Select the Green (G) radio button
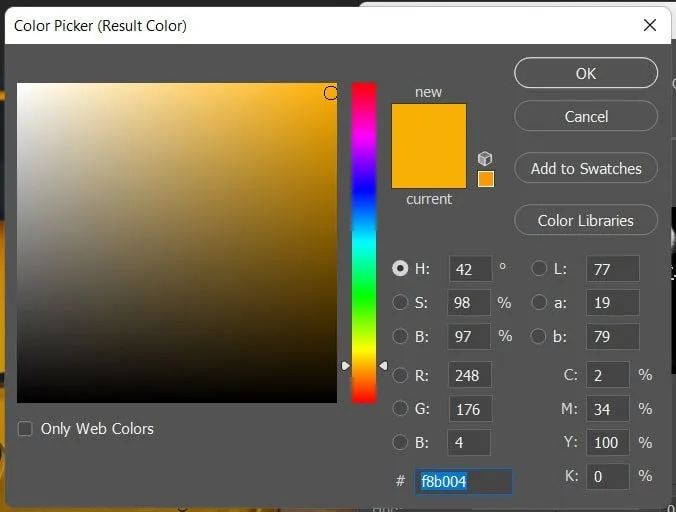The height and width of the screenshot is (512, 676). pos(401,408)
